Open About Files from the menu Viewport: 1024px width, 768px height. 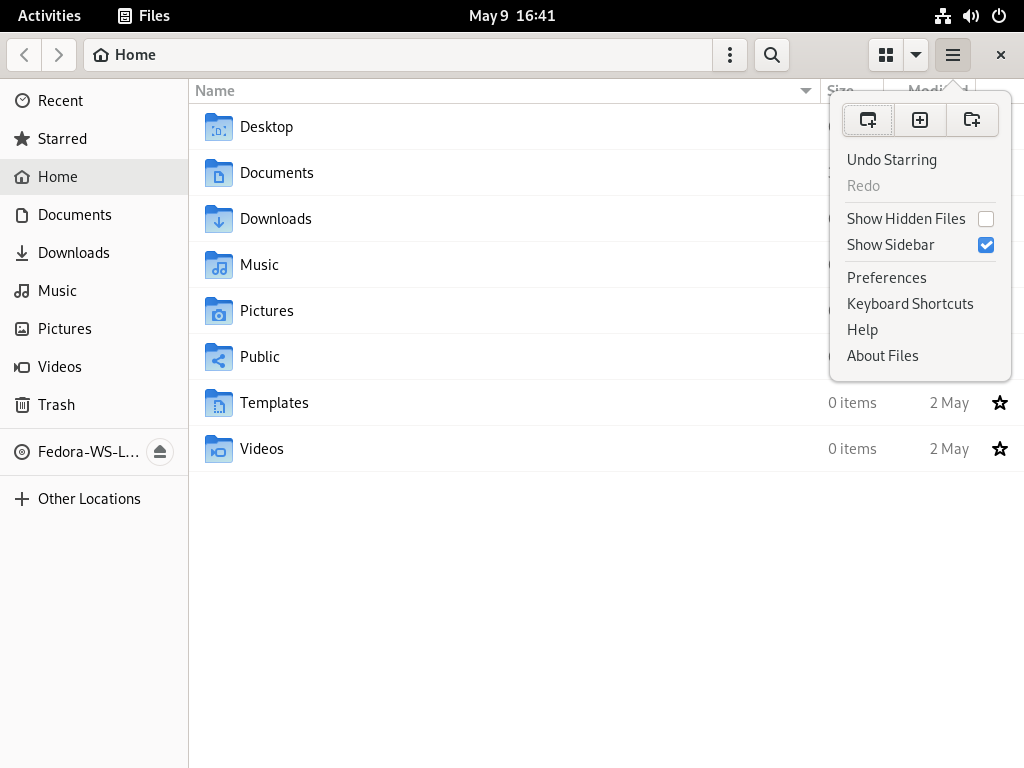pyautogui.click(x=883, y=356)
